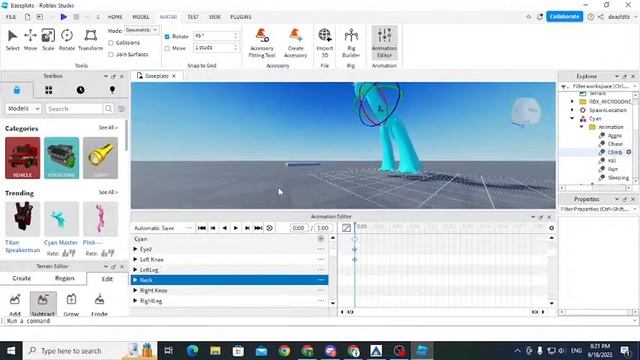Start playtest with the blue Play icon

point(64,17)
